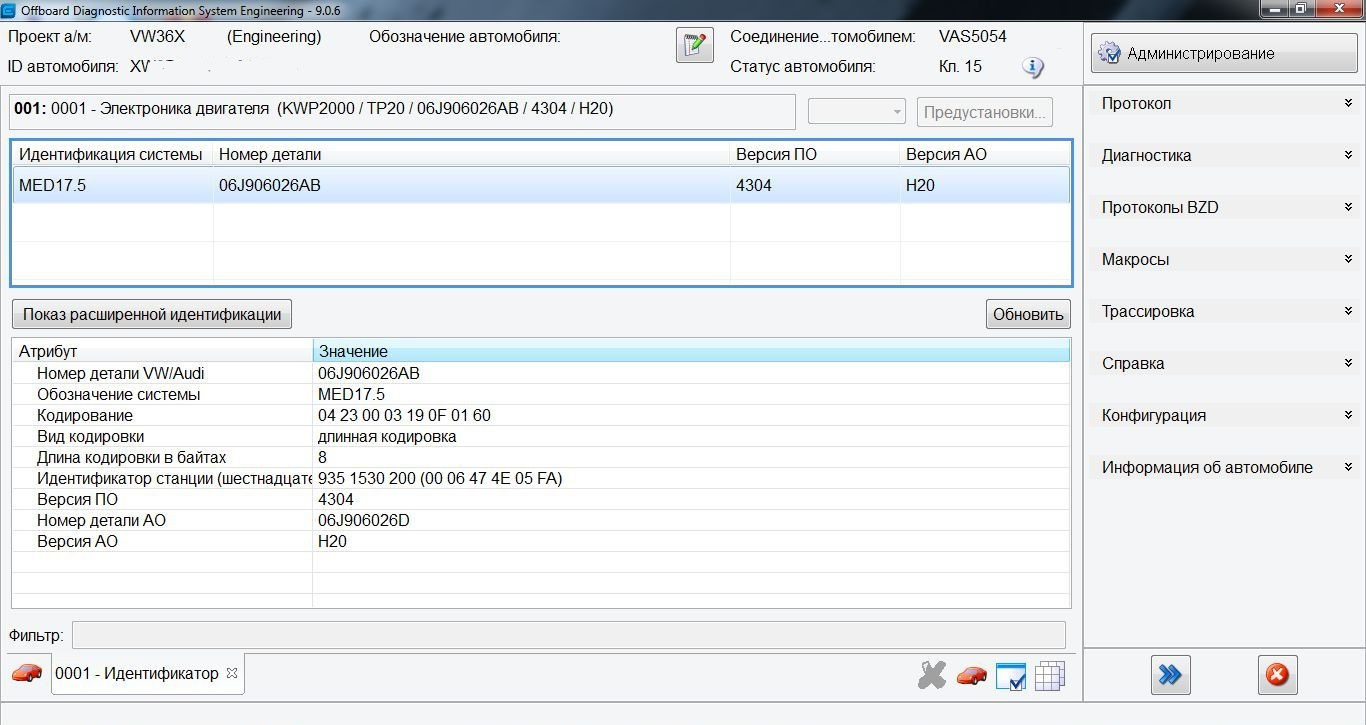Select the Идентификатор станции attribute row
The image size is (1366, 725).
point(541,478)
